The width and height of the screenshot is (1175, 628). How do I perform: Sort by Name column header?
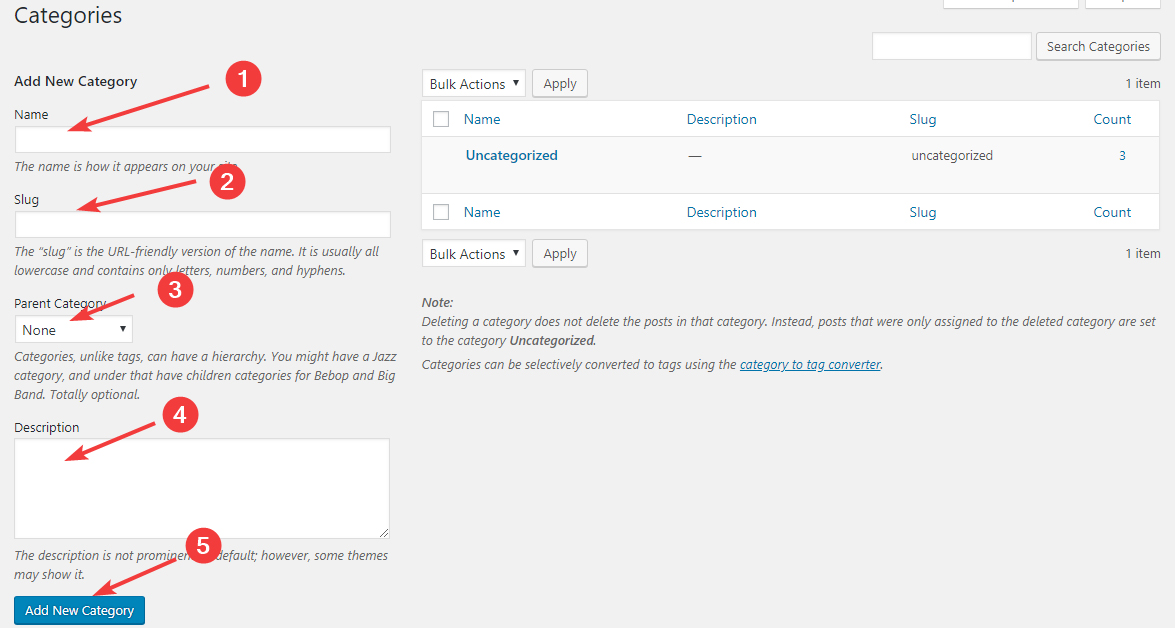tap(482, 119)
